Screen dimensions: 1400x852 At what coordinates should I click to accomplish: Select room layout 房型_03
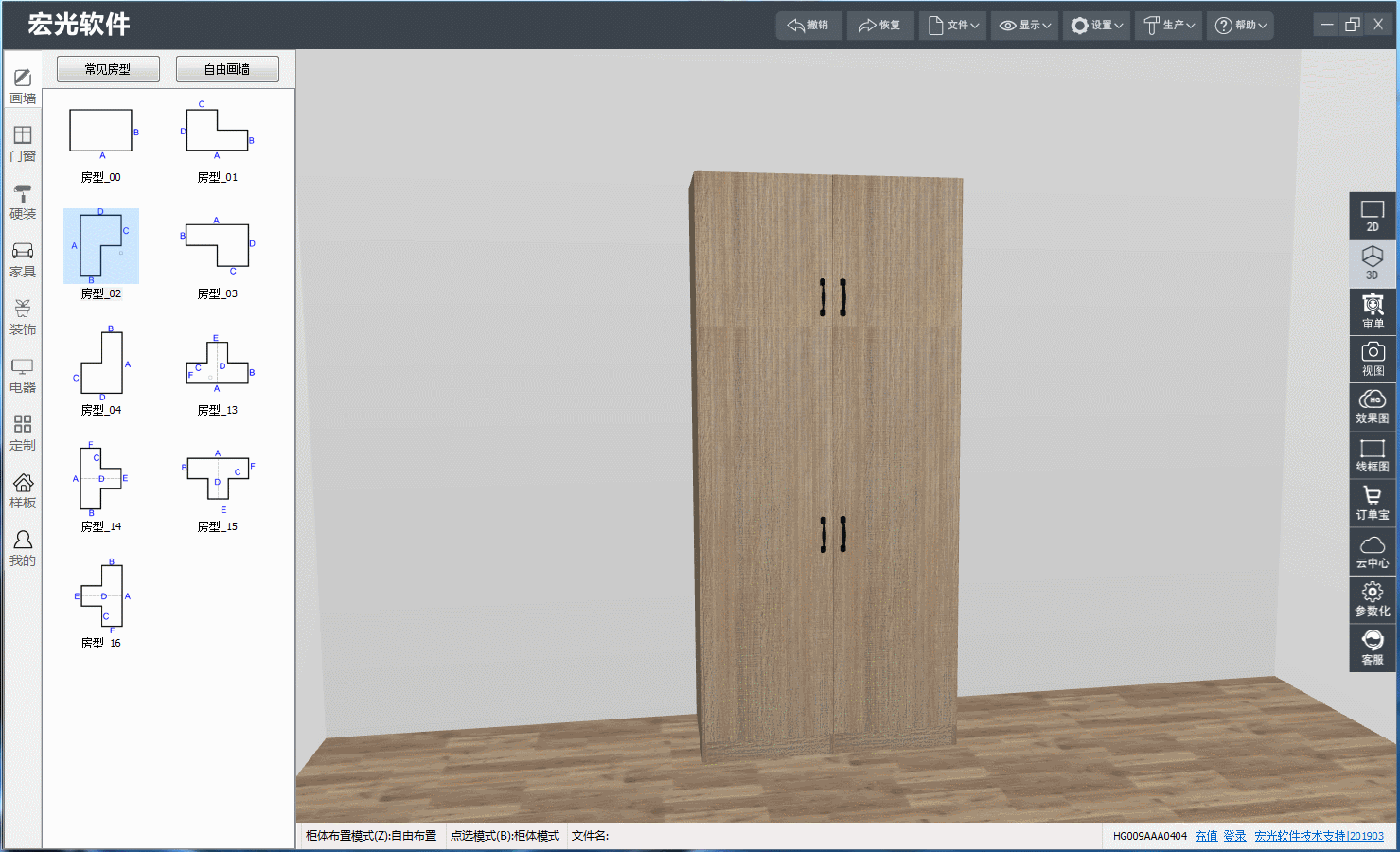click(218, 254)
